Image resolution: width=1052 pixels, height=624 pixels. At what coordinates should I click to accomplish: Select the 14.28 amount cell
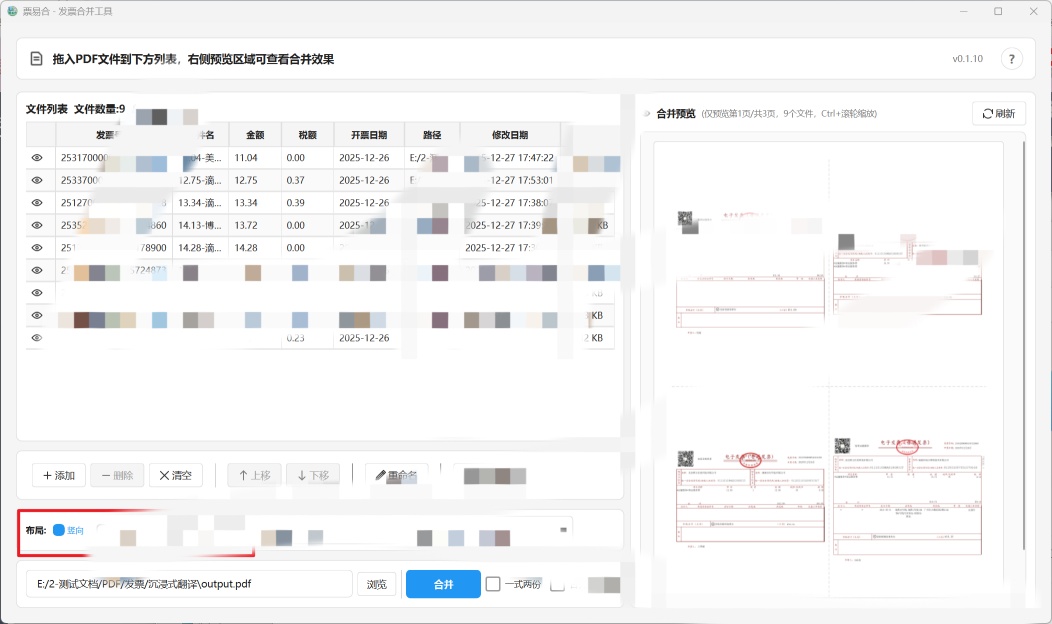pos(255,248)
